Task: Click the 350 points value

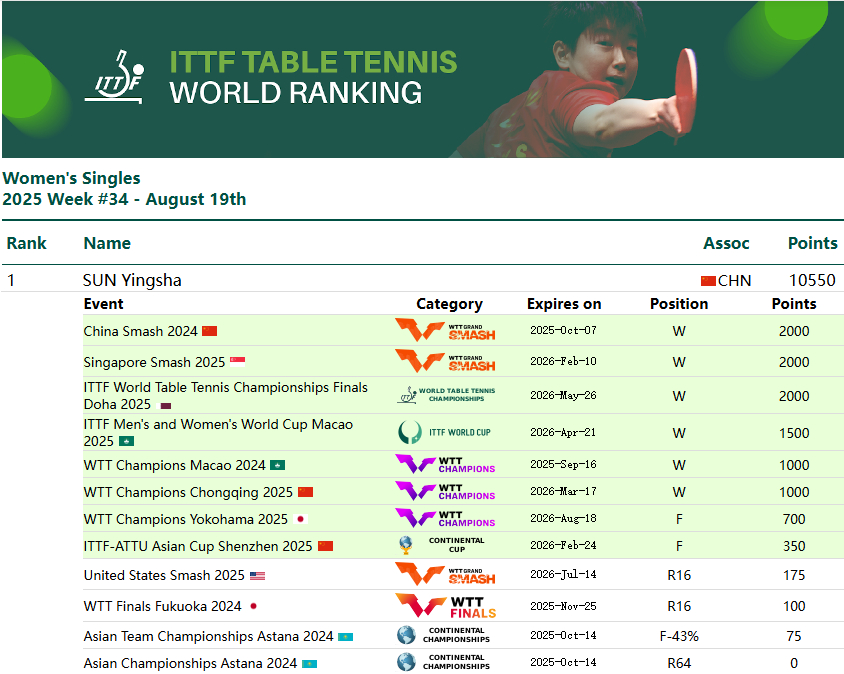Action: 794,546
